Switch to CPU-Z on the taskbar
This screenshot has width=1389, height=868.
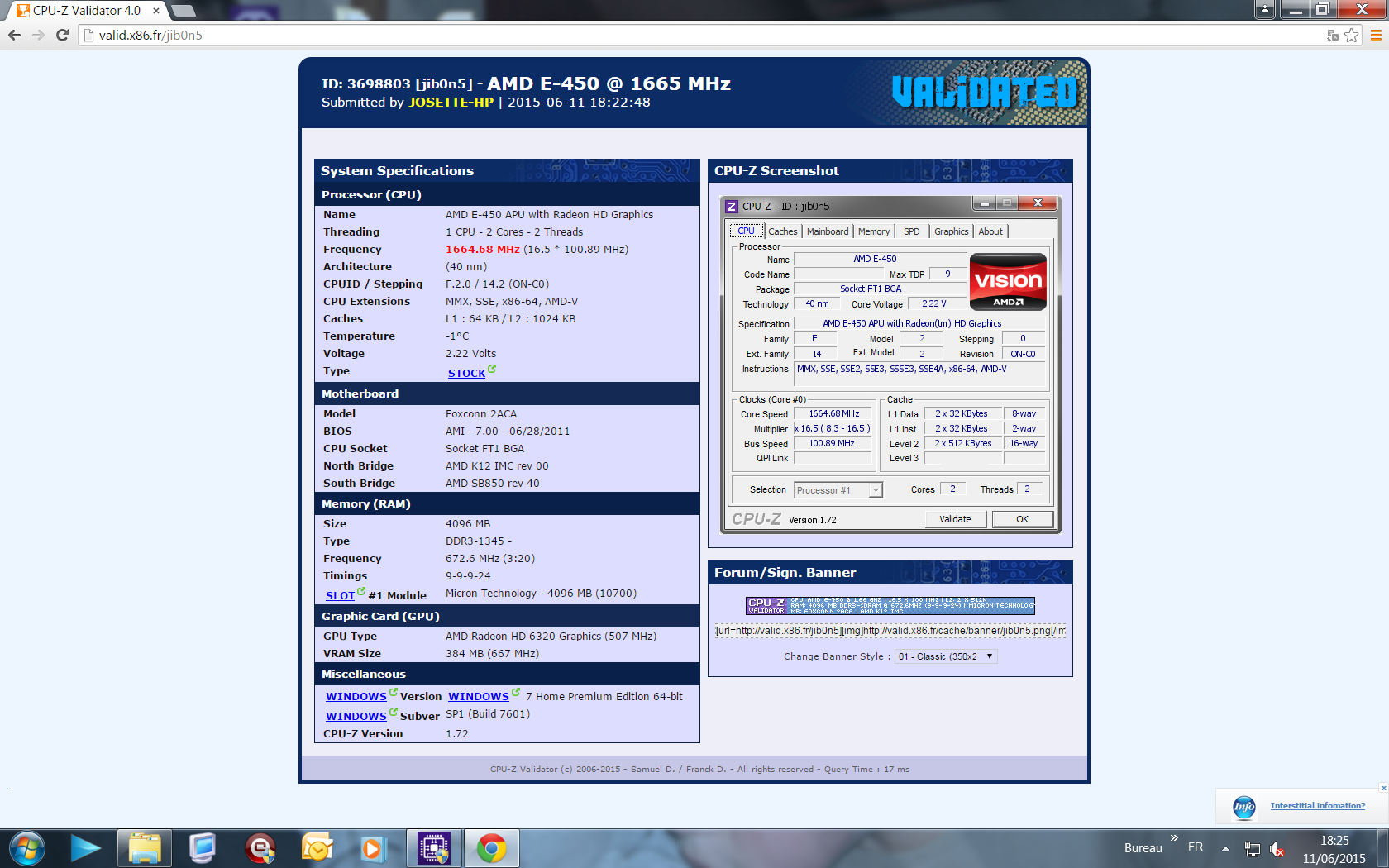(434, 848)
